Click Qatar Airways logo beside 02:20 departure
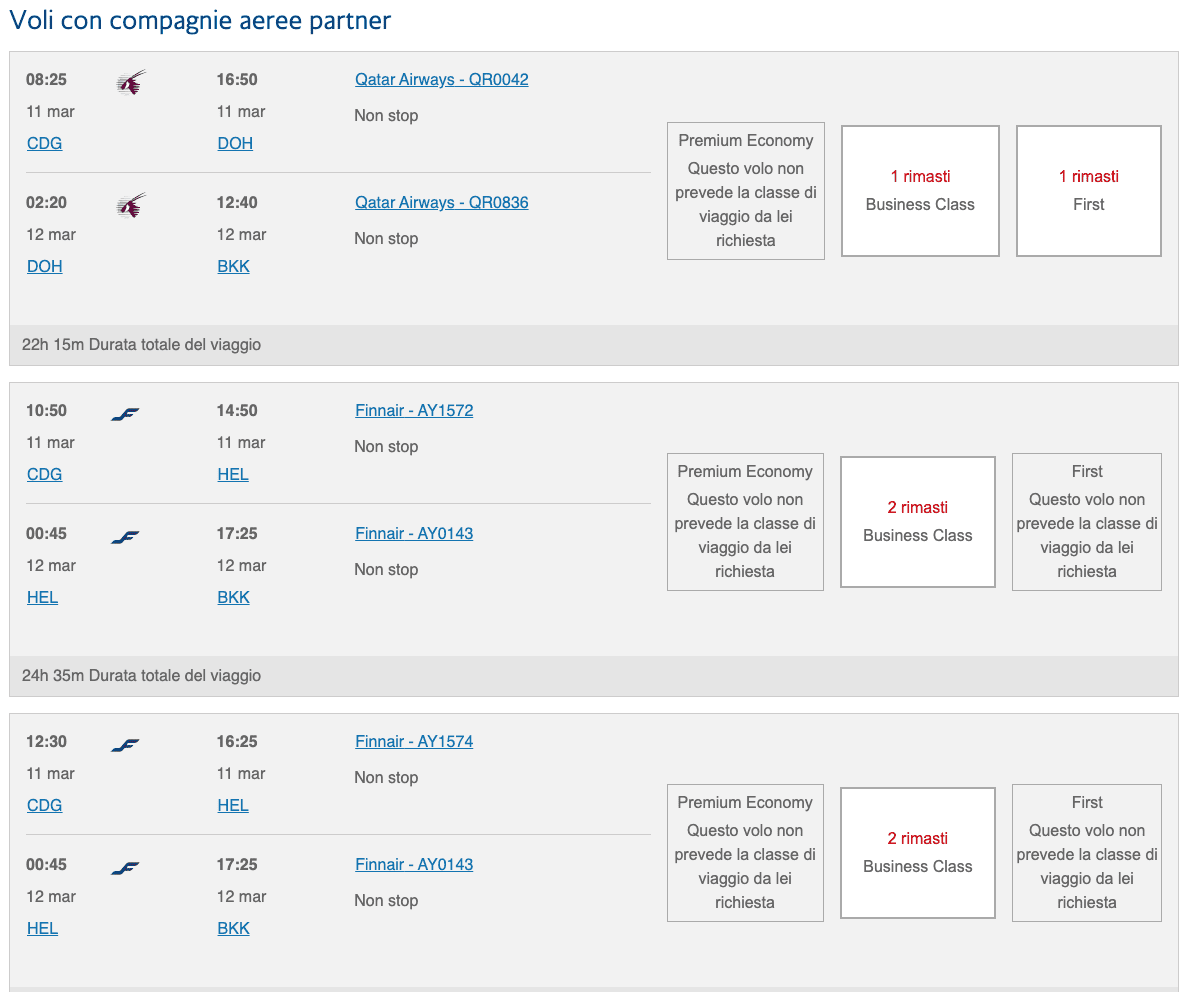 pos(131,205)
